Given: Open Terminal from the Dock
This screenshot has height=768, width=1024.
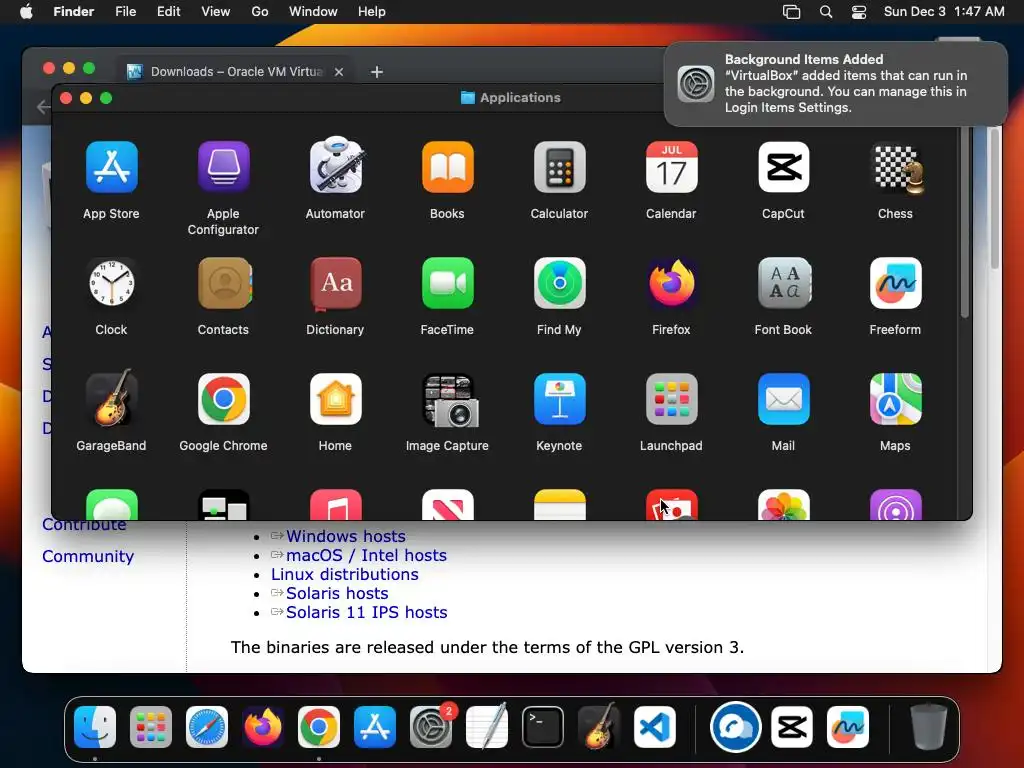Looking at the screenshot, I should pyautogui.click(x=543, y=727).
